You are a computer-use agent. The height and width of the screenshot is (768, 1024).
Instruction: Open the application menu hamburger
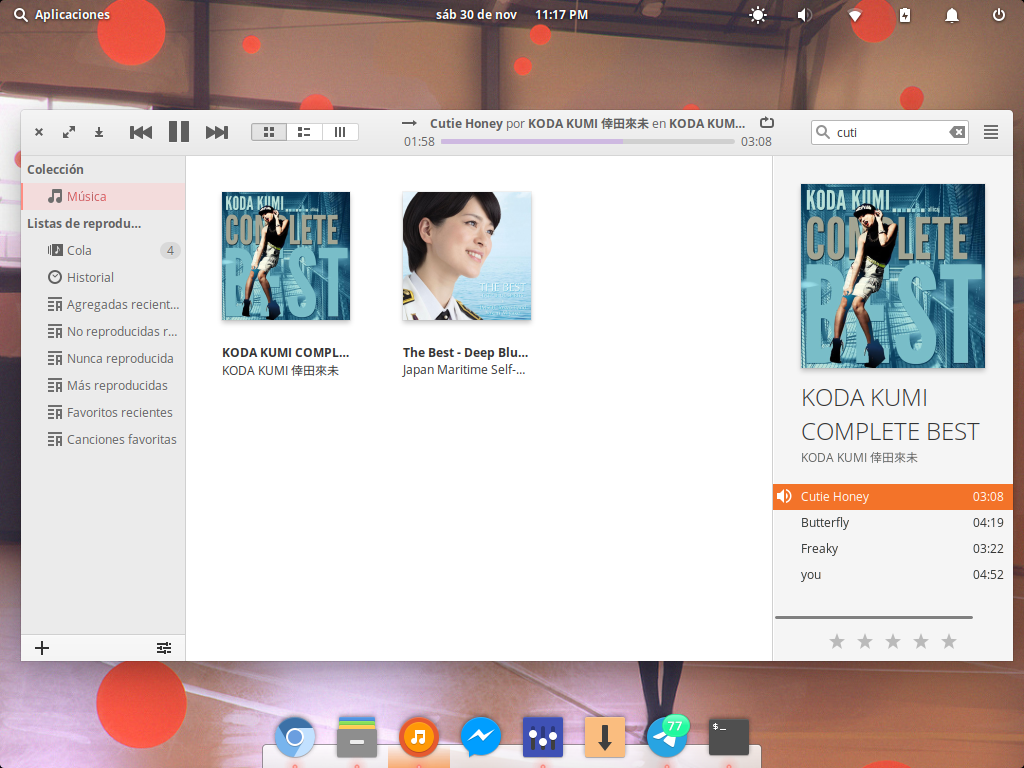tap(991, 133)
